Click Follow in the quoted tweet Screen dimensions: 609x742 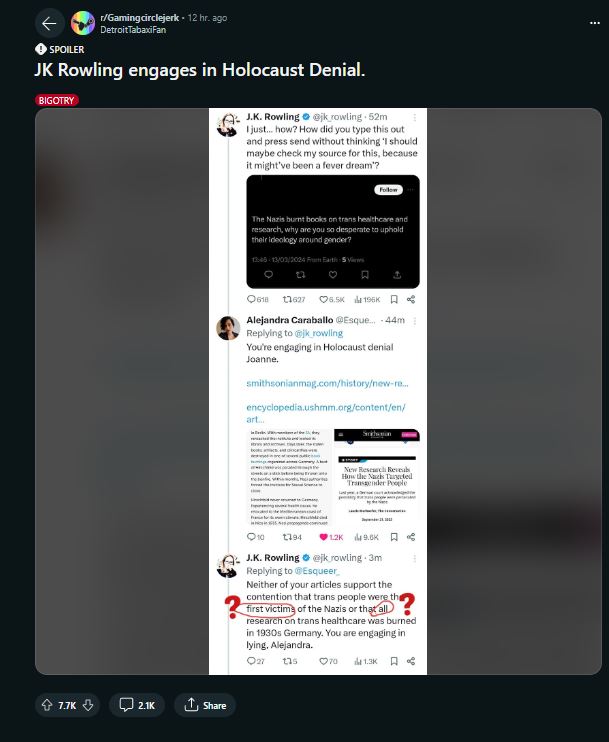click(x=388, y=190)
